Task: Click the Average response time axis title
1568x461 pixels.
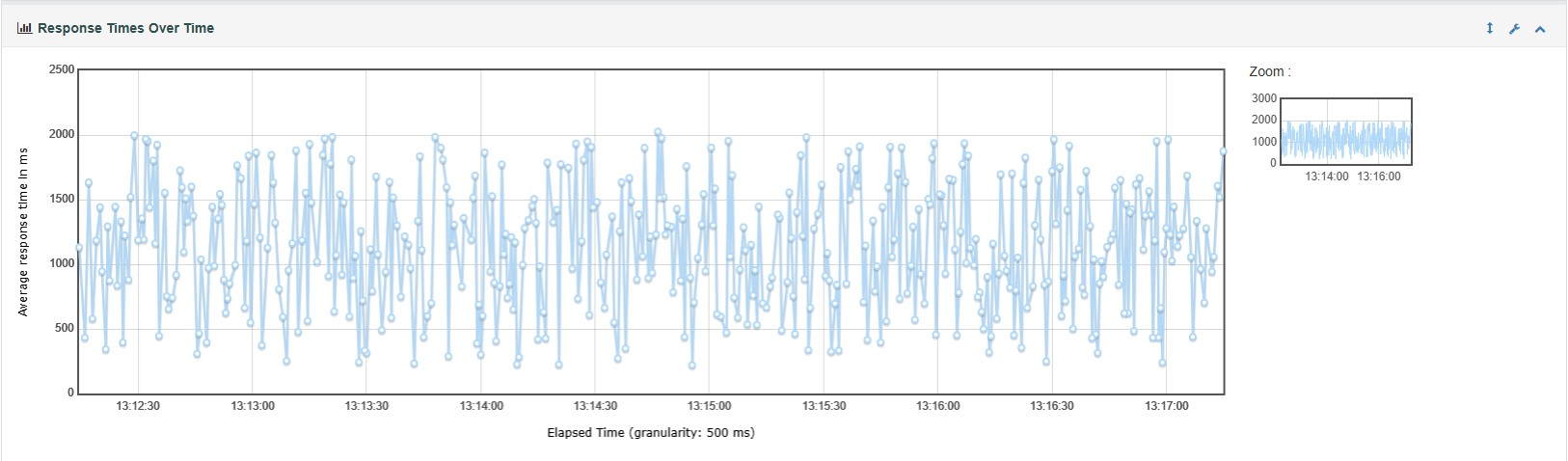Action: click(23, 231)
